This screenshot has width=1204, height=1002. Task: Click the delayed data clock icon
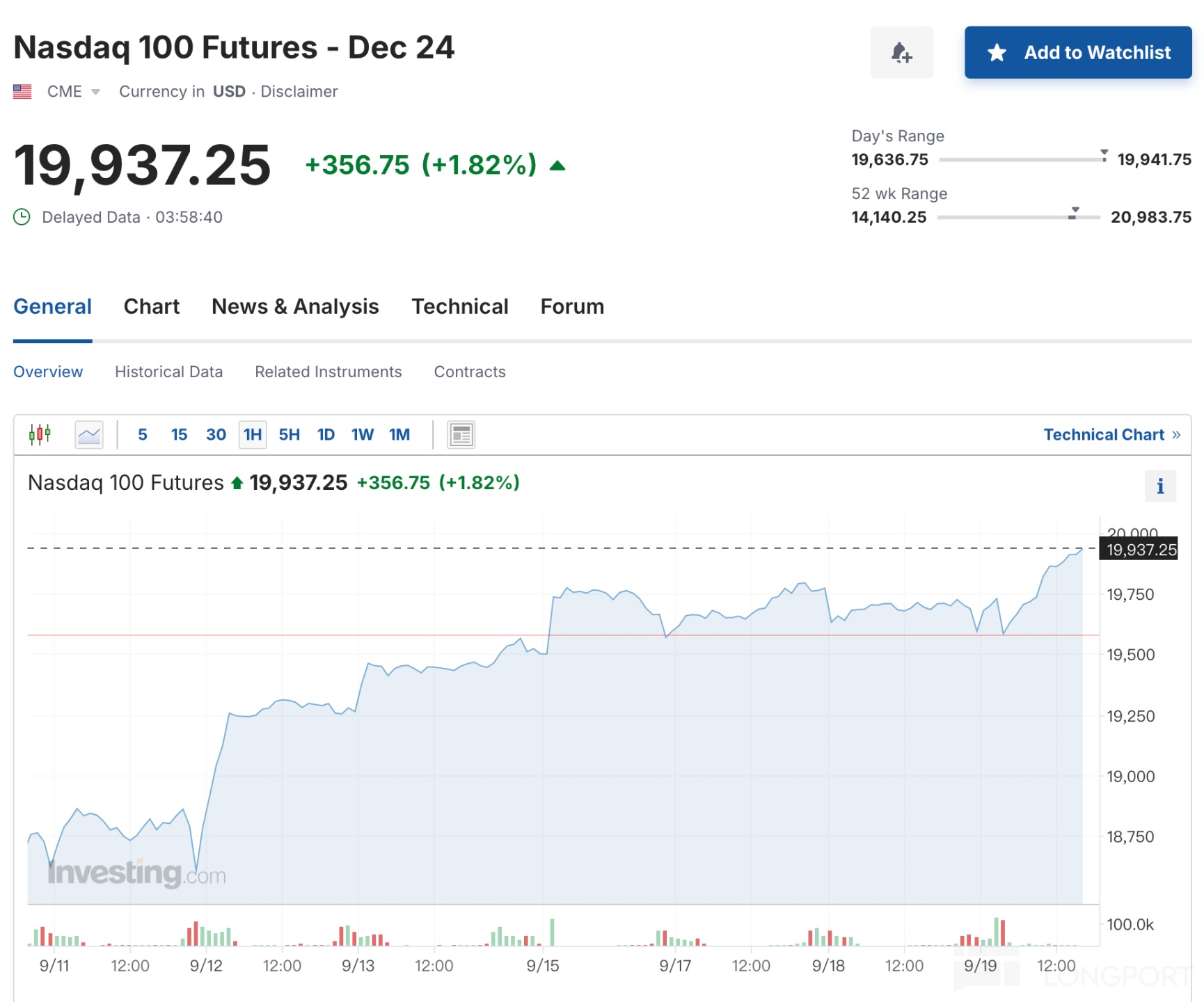point(22,217)
